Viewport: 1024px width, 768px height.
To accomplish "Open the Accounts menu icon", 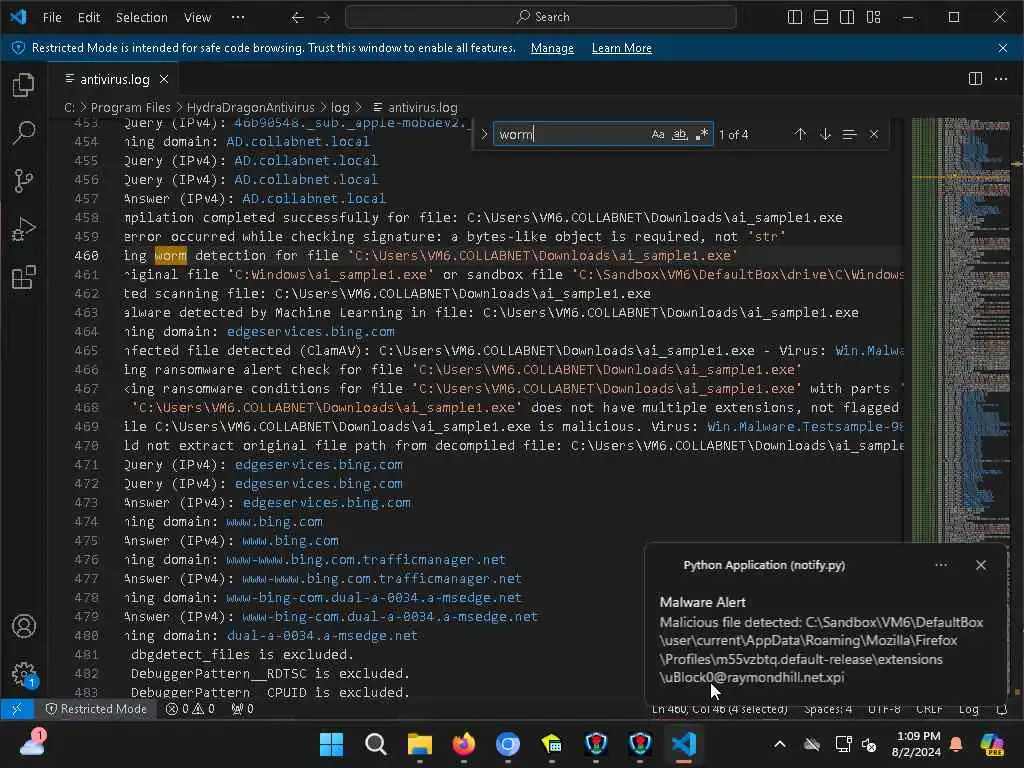I will coord(24,626).
